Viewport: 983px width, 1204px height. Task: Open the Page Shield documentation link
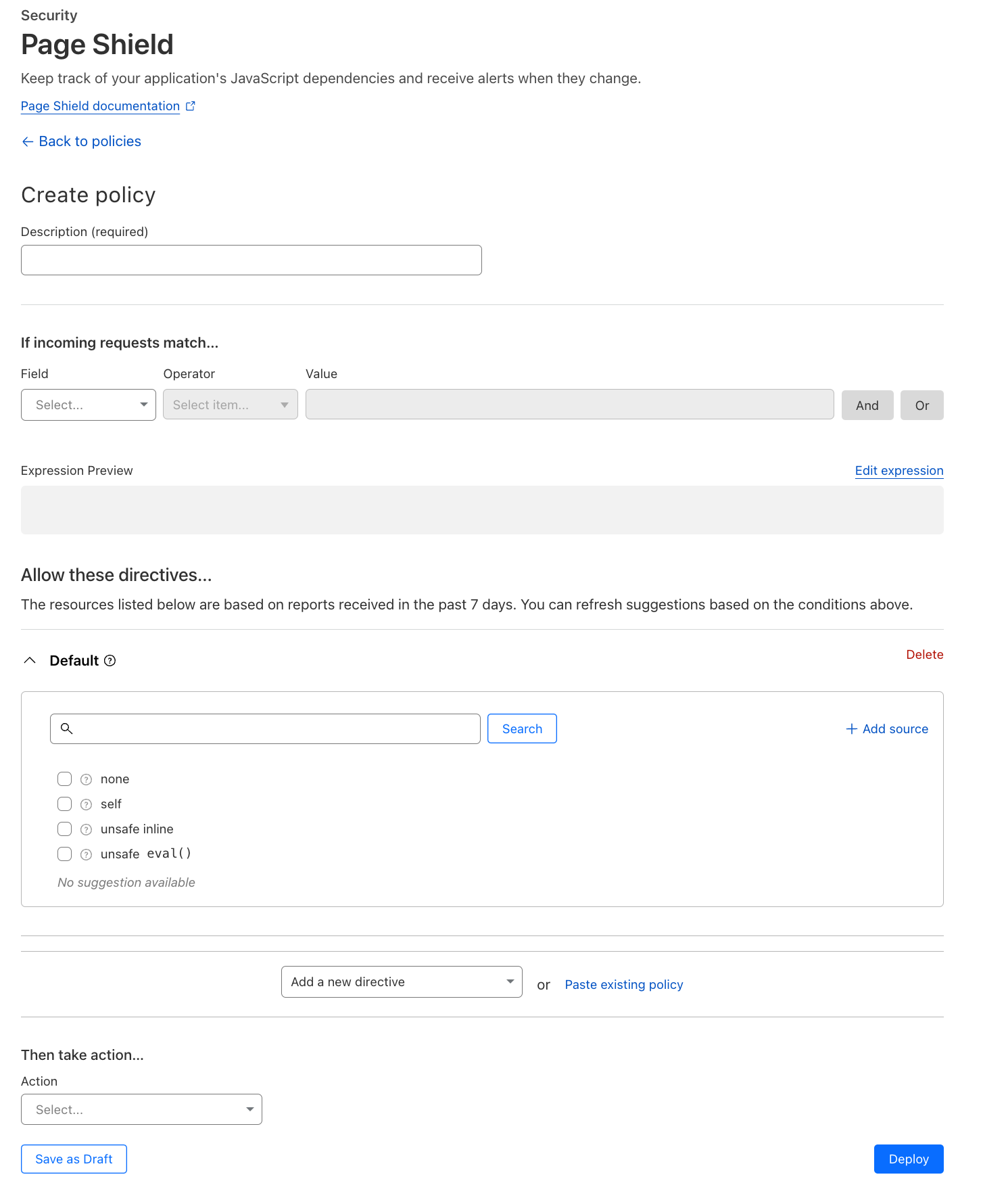(100, 106)
